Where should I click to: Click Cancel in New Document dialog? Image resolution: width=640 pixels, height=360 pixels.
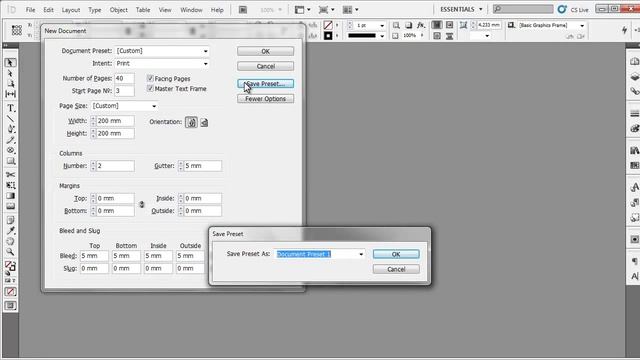pos(265,66)
